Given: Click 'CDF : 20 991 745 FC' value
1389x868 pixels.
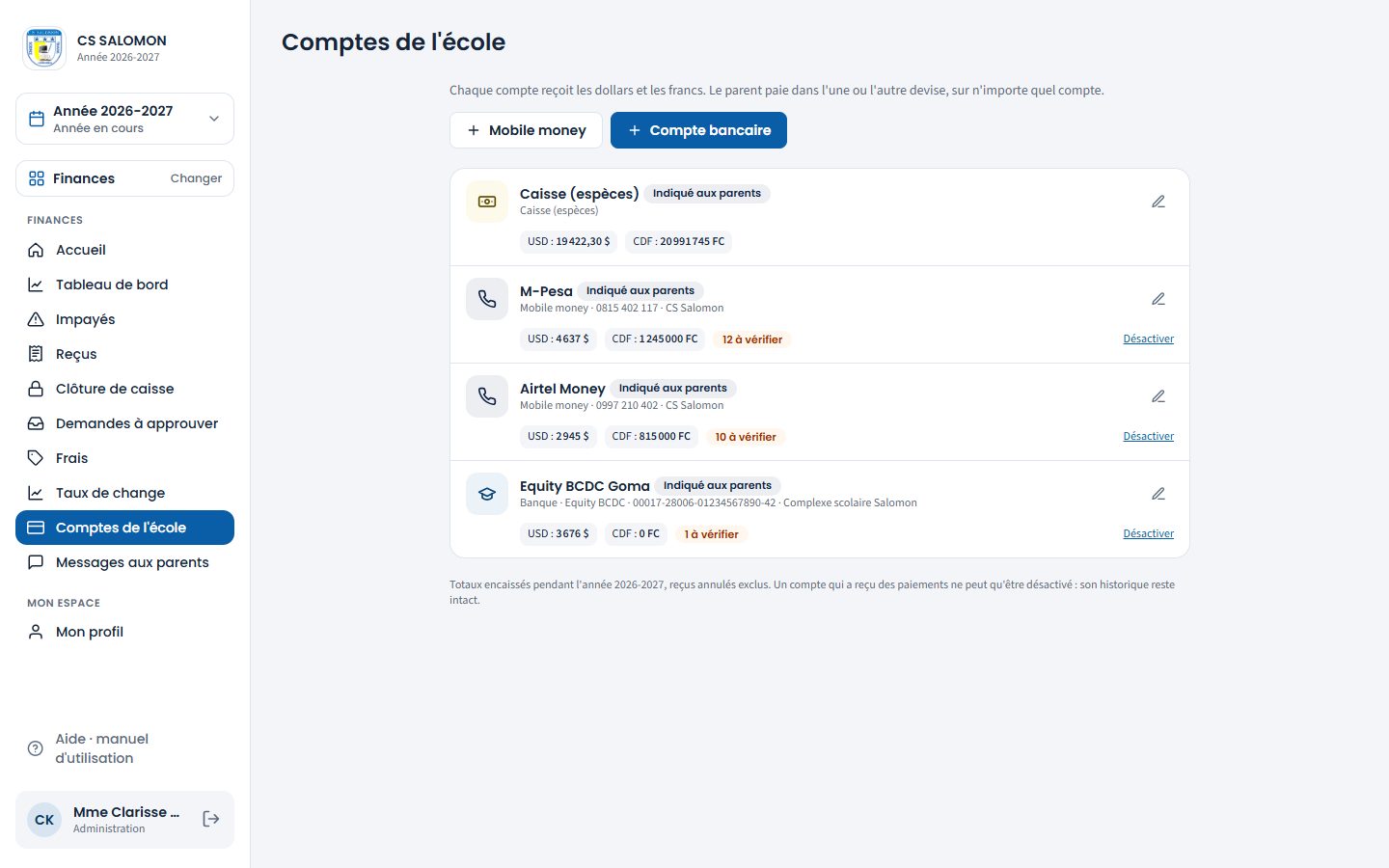Looking at the screenshot, I should [679, 241].
